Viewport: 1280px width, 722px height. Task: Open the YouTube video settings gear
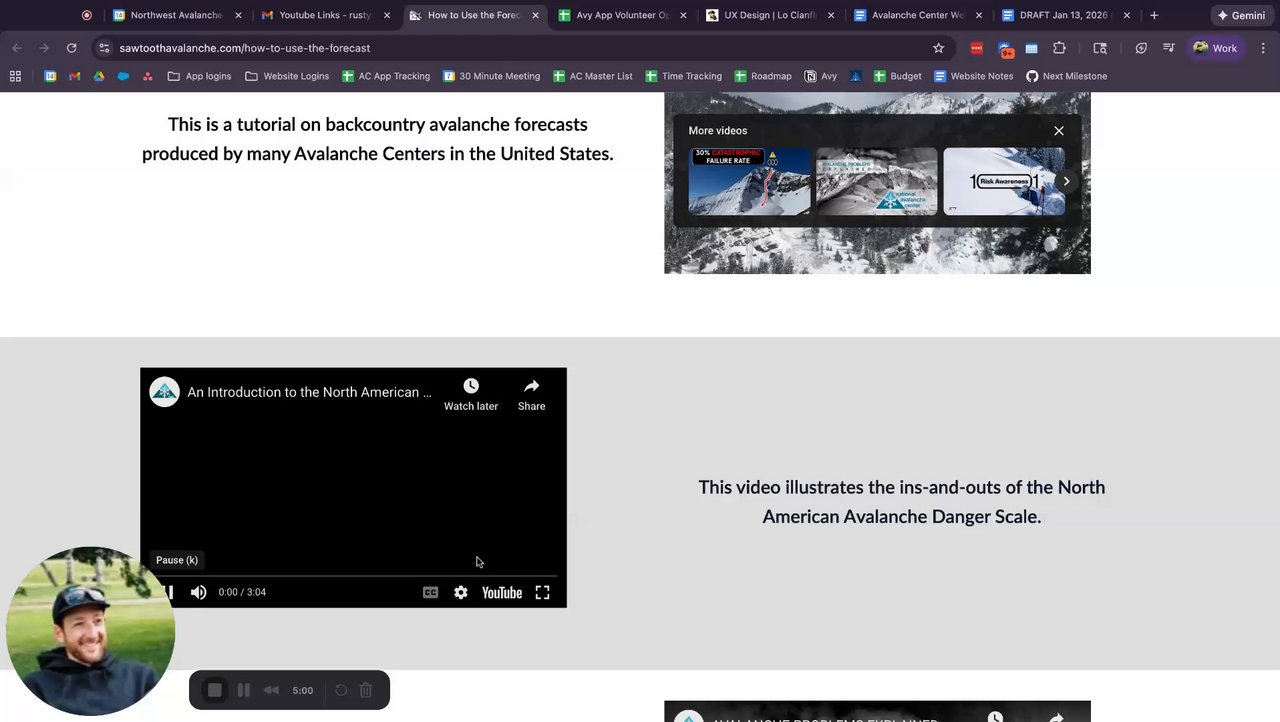click(x=460, y=592)
